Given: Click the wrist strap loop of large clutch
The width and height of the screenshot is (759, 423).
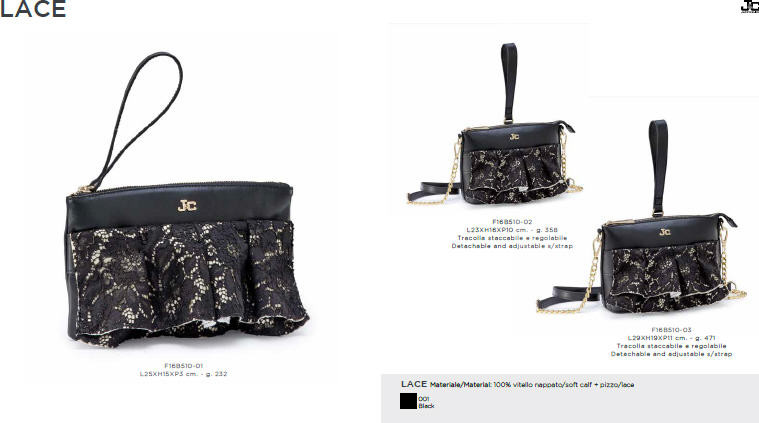Looking at the screenshot, I should (140, 121).
